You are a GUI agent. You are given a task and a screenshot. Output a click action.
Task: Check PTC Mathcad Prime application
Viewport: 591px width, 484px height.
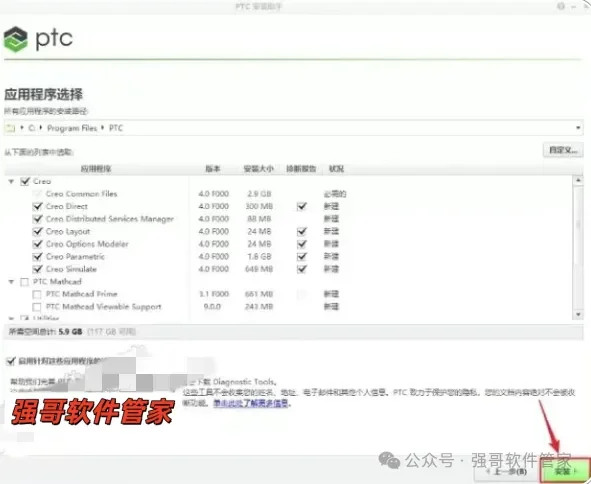tap(37, 294)
